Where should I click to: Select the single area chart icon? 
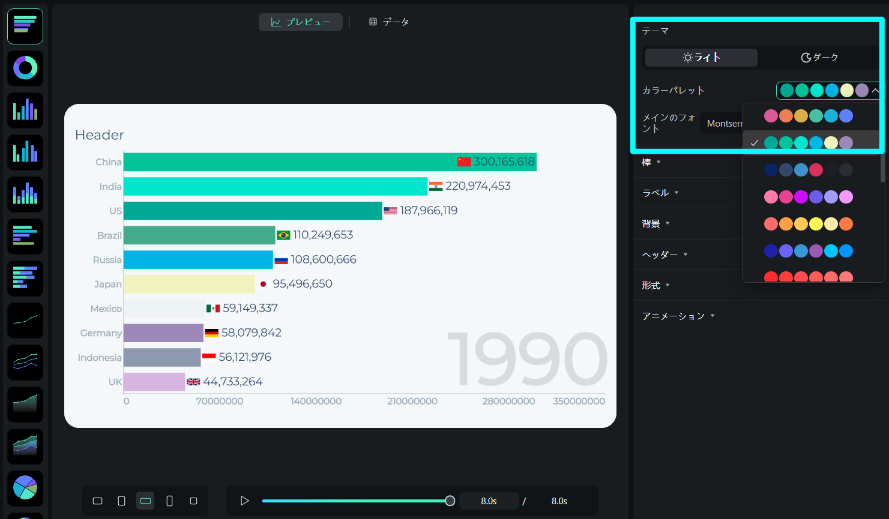[x=25, y=404]
